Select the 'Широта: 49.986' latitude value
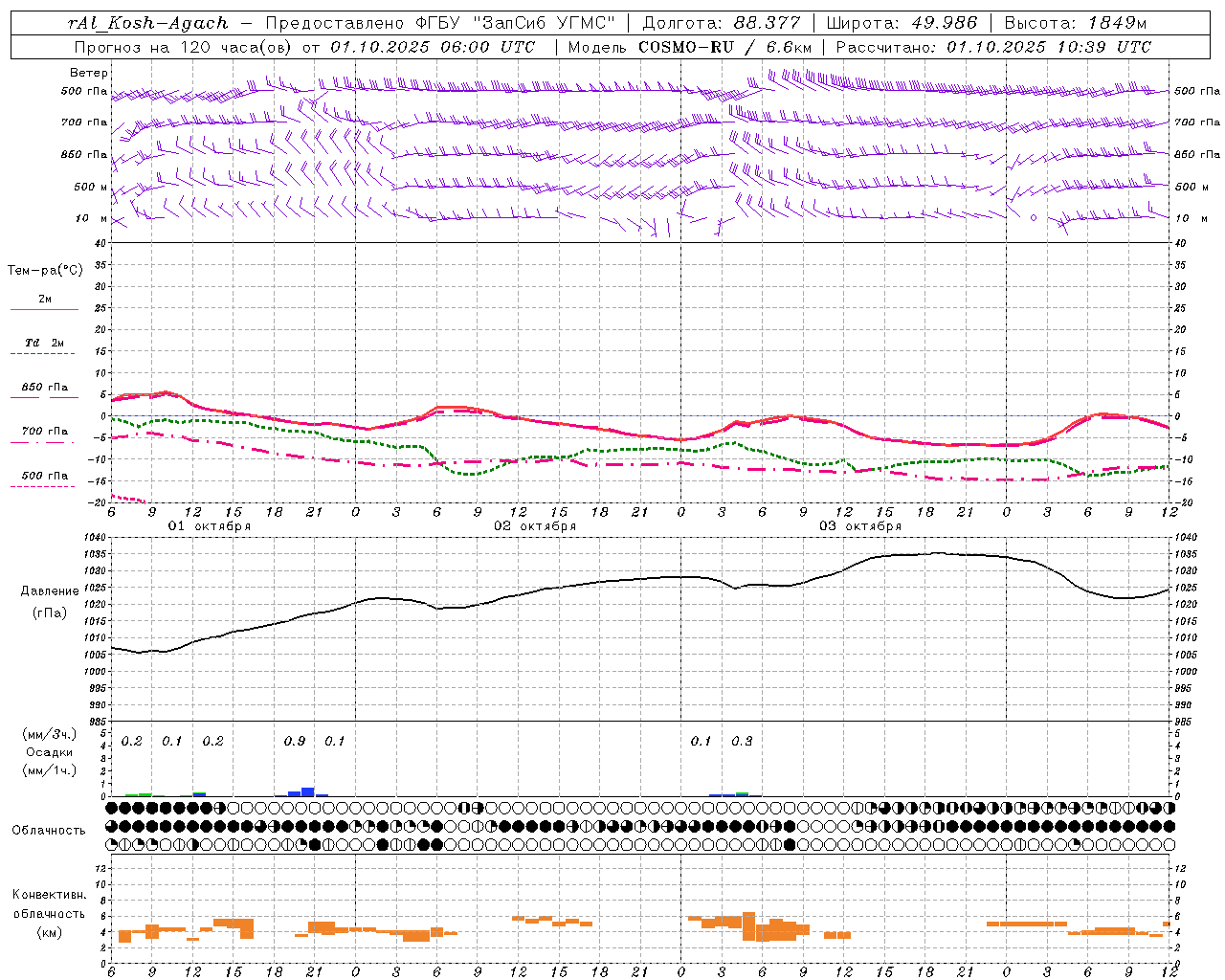The height and width of the screenshot is (980, 1225). [902, 23]
